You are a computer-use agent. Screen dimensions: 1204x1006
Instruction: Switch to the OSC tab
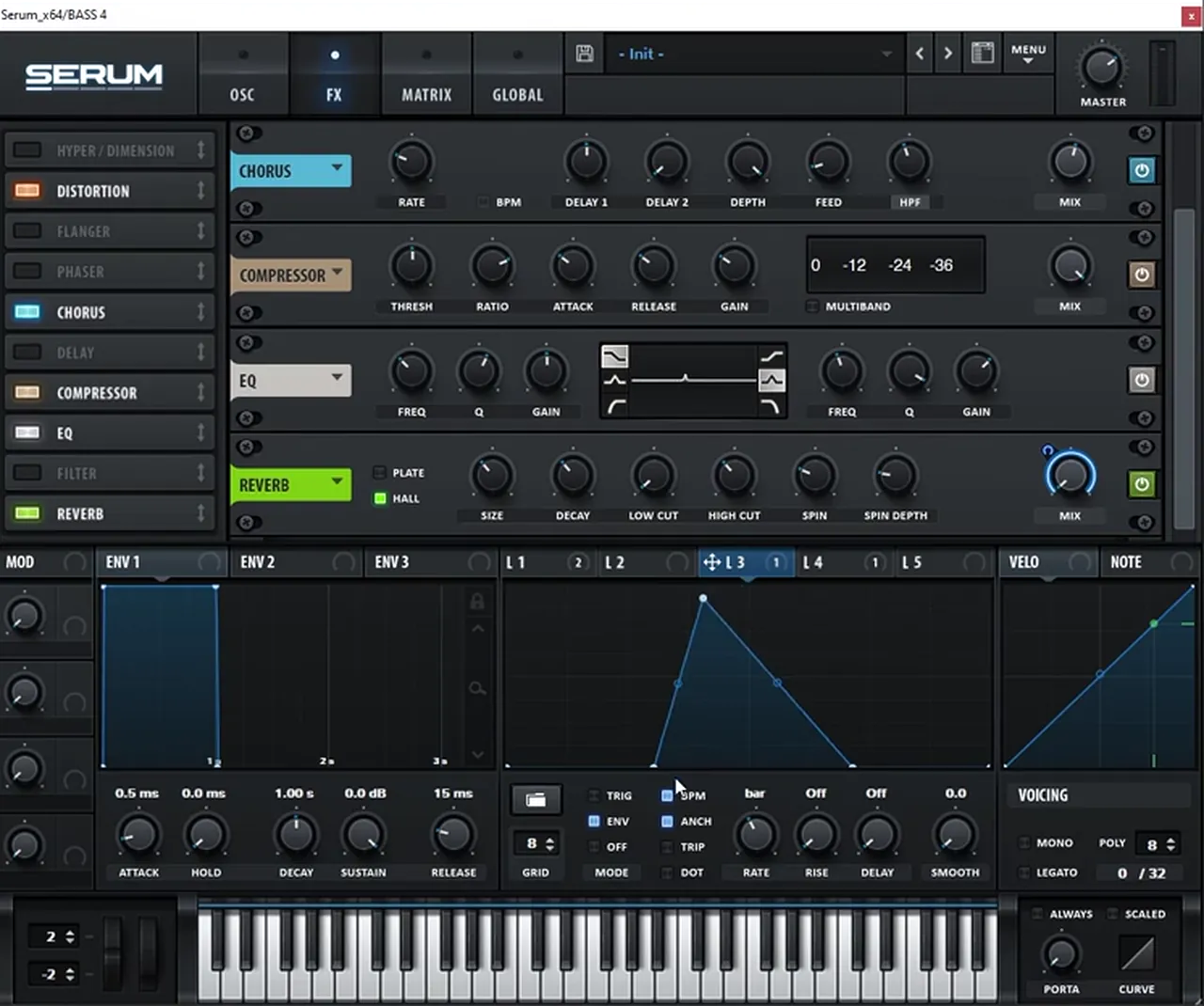click(x=243, y=74)
